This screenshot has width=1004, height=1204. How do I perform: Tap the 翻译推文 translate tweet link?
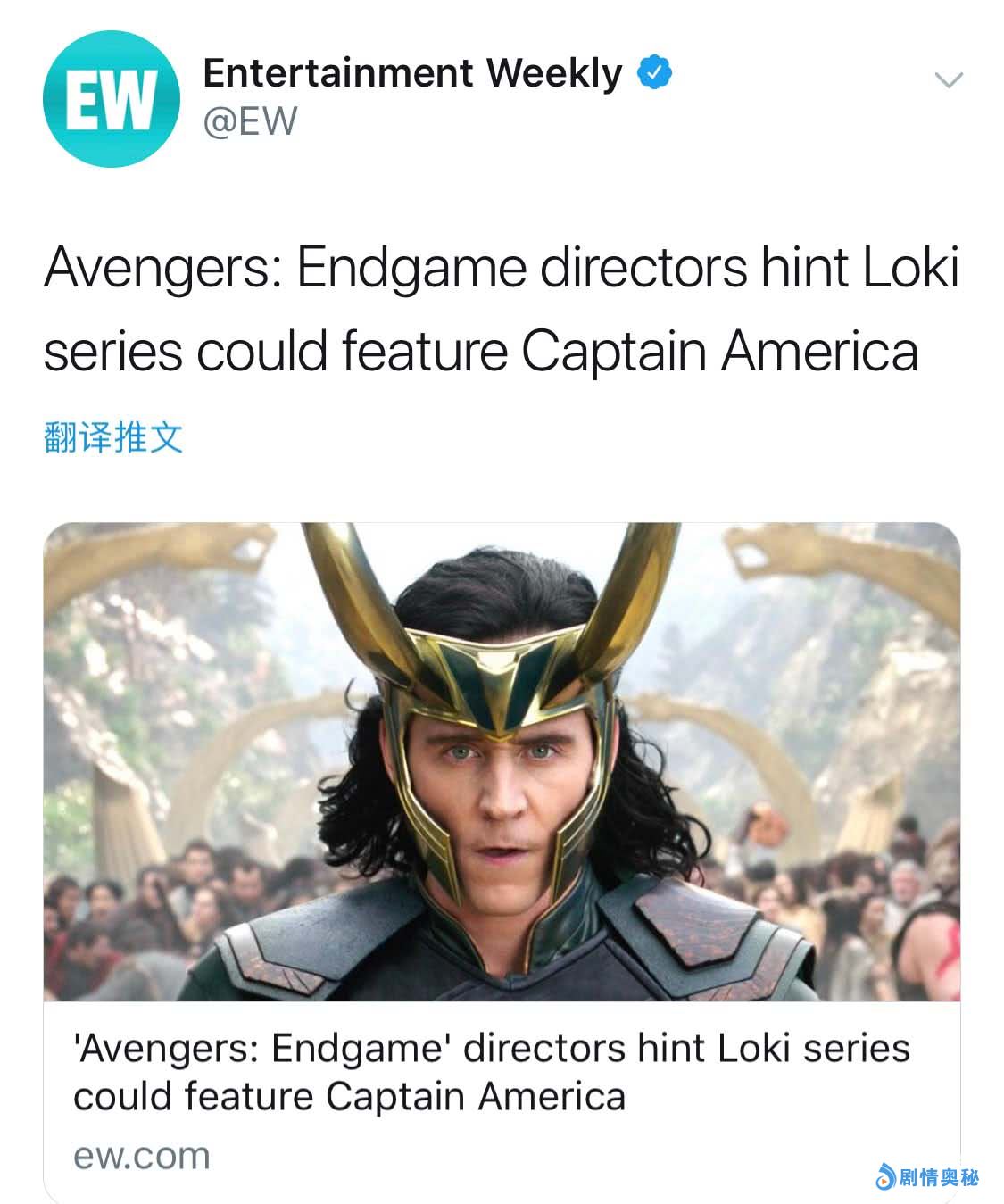tap(113, 437)
